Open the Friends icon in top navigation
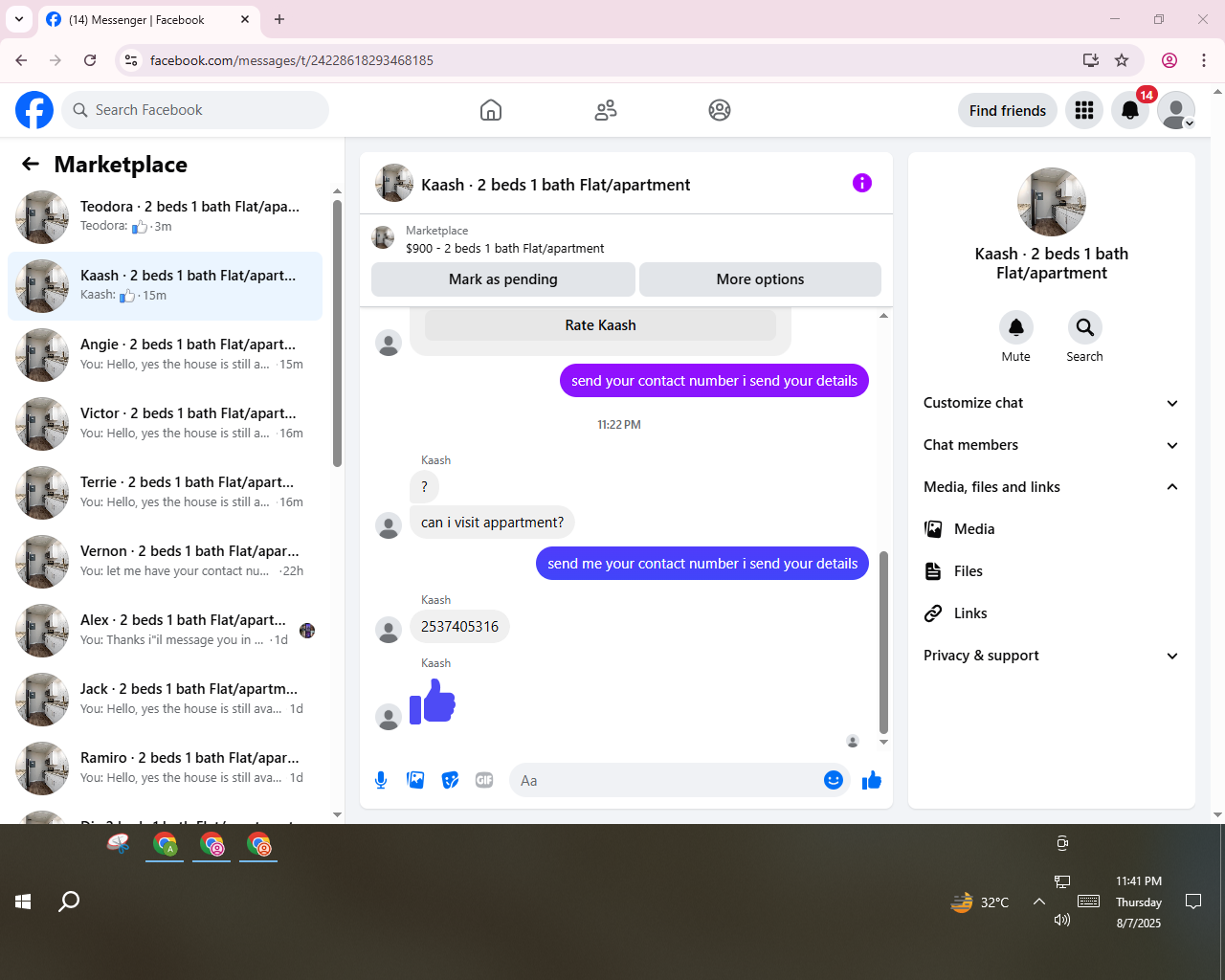The image size is (1225, 980). coord(606,110)
